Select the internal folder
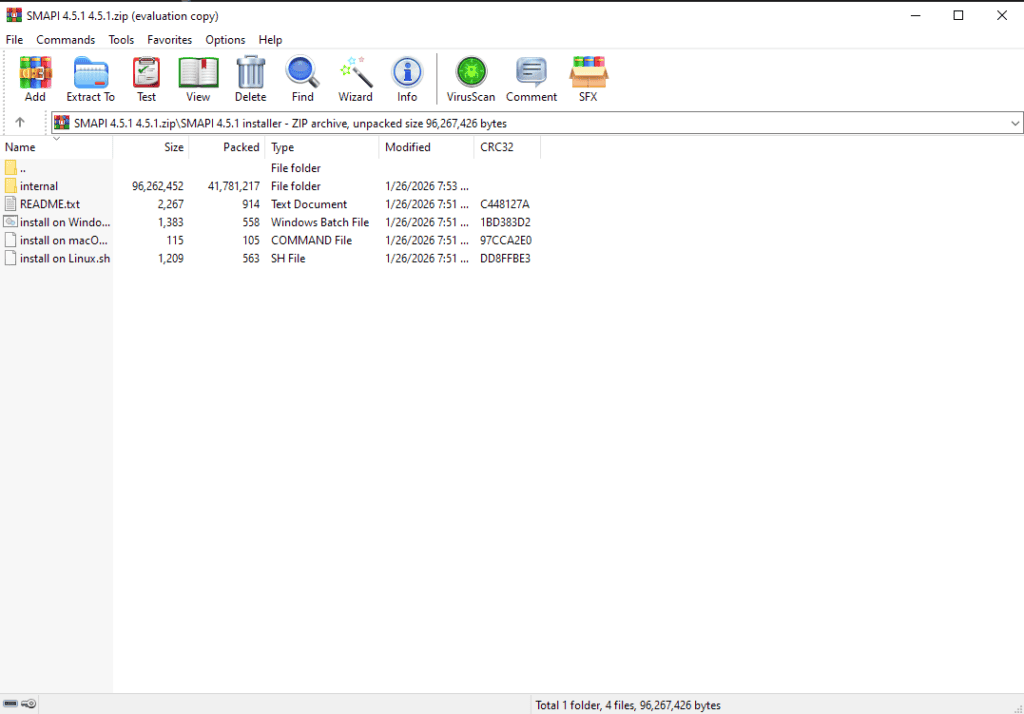The width and height of the screenshot is (1024, 714). (x=39, y=186)
